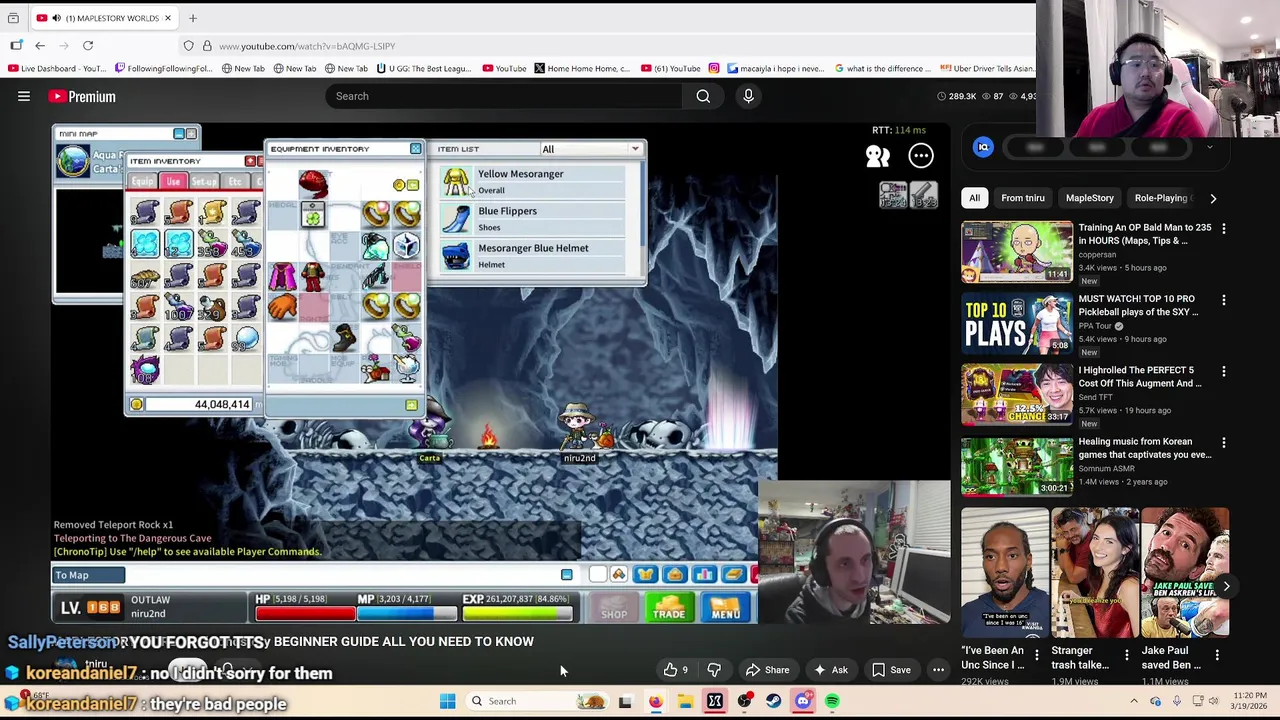Expand the green arrow at equipment window bottom
The height and width of the screenshot is (720, 1280).
click(x=411, y=405)
